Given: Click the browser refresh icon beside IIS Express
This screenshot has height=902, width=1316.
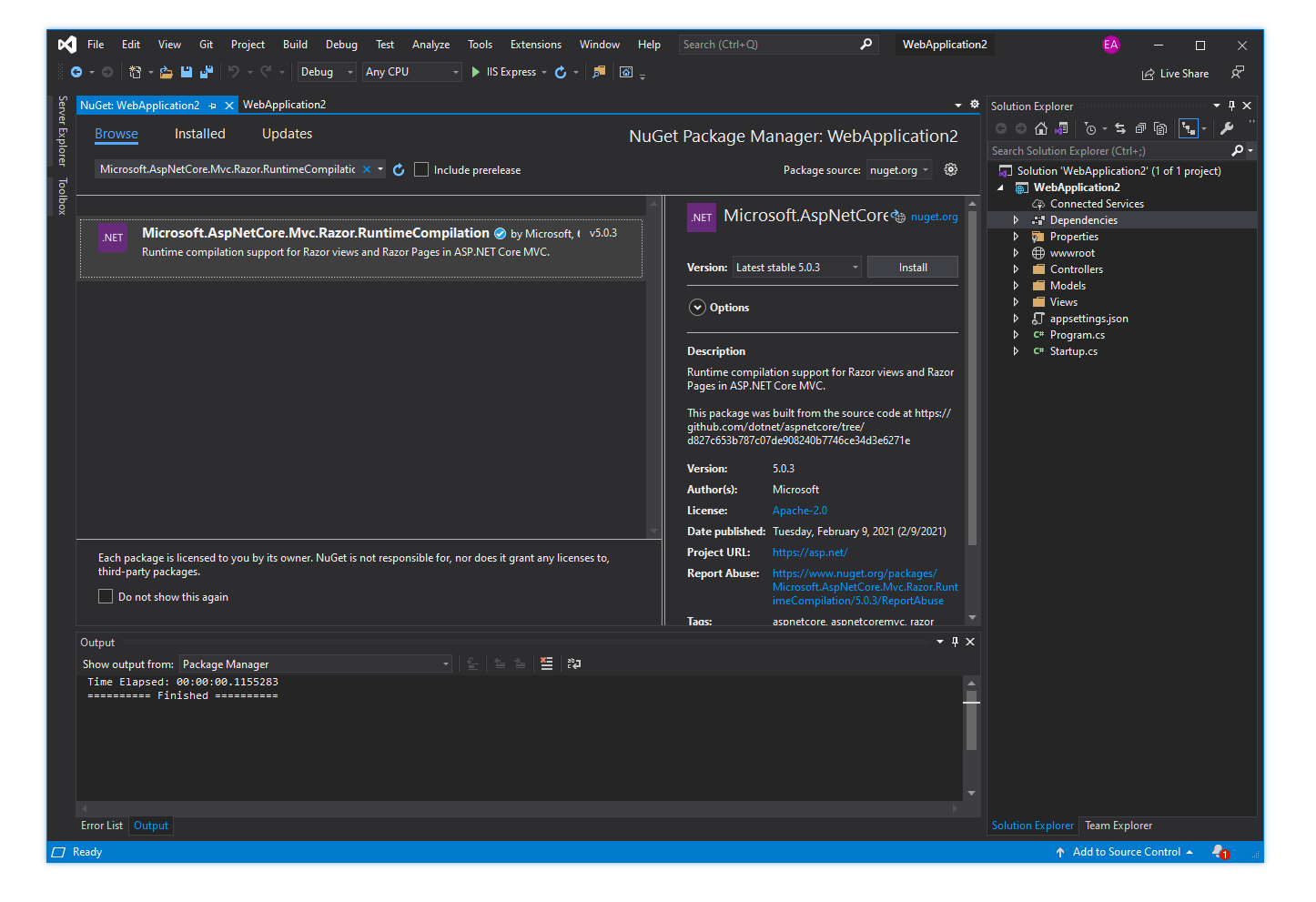Looking at the screenshot, I should pyautogui.click(x=561, y=72).
